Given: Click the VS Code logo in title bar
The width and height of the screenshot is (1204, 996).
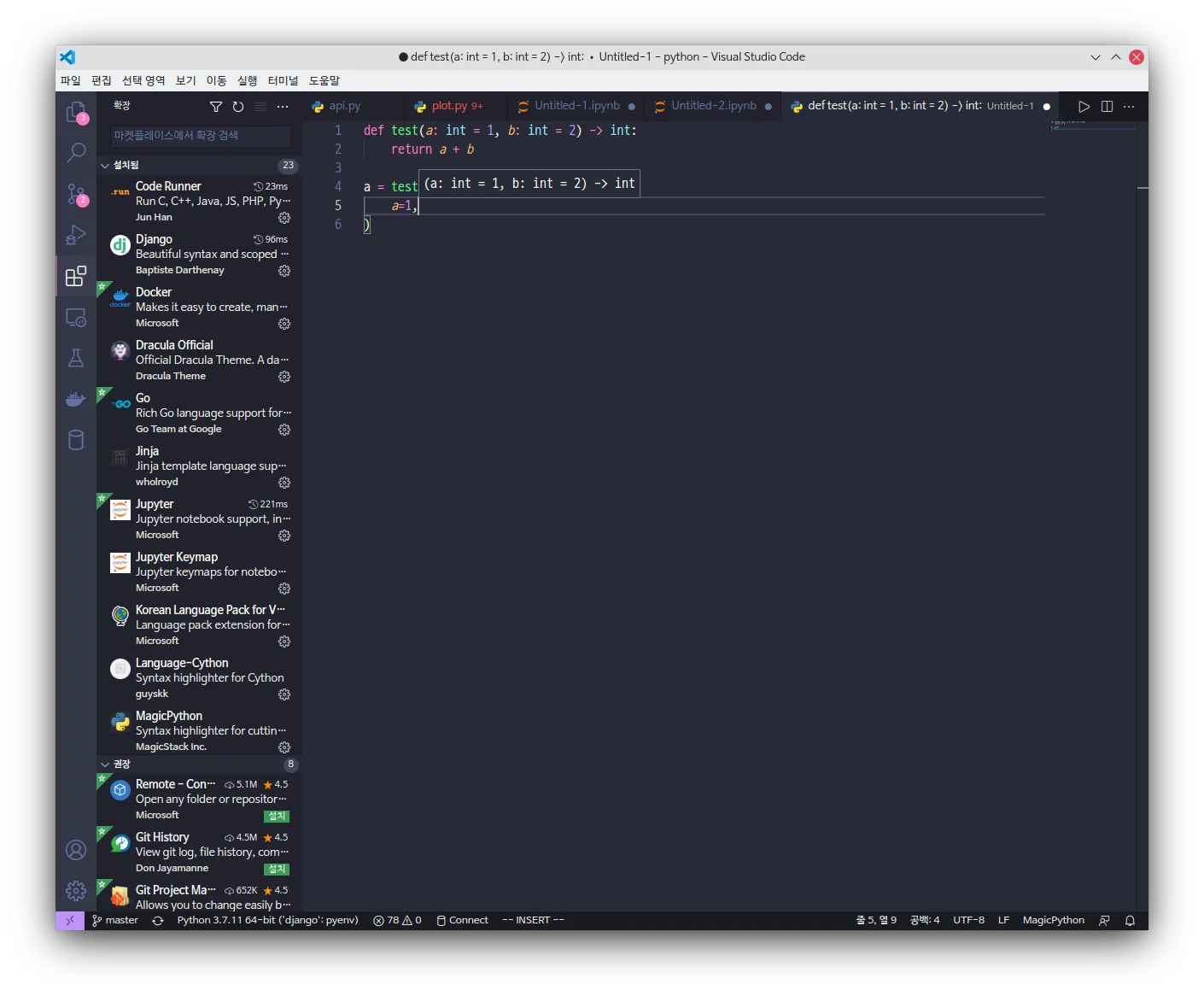Looking at the screenshot, I should [x=67, y=57].
